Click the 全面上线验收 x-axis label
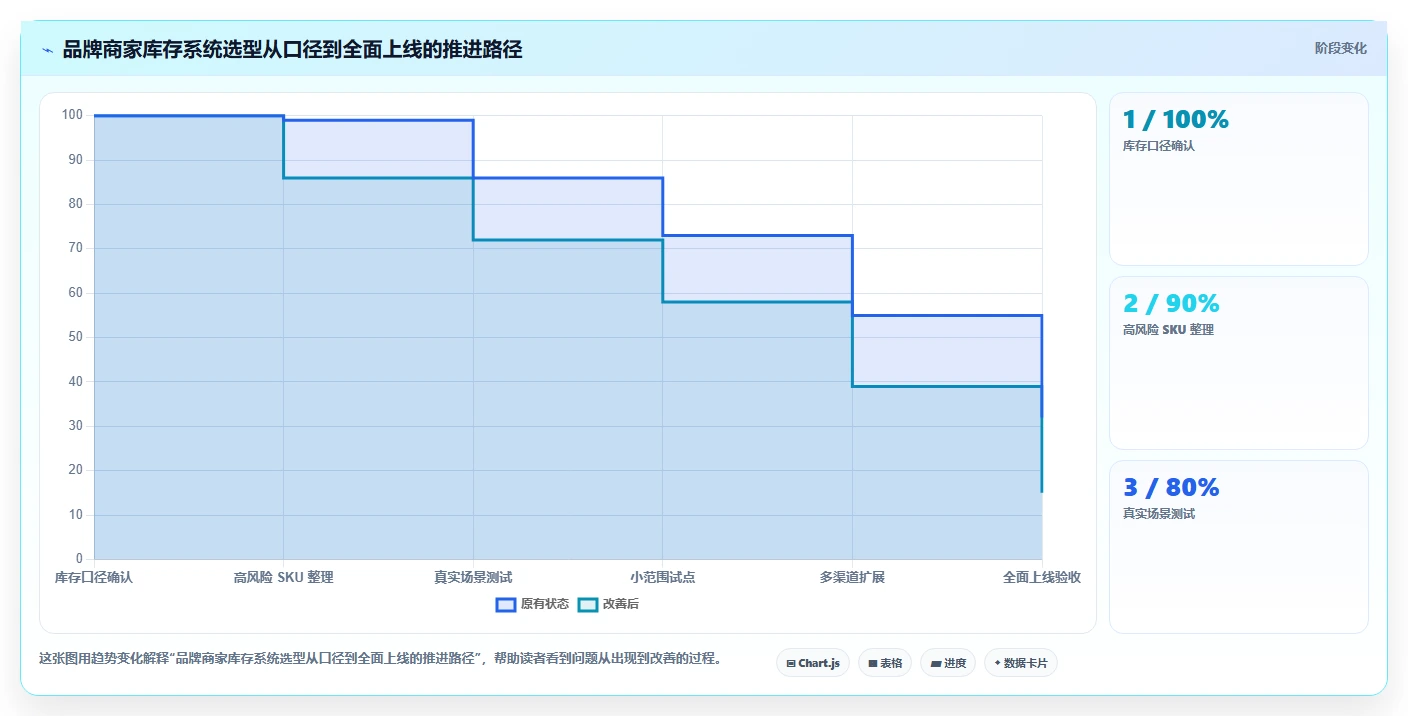The image size is (1408, 716). (x=1042, y=577)
